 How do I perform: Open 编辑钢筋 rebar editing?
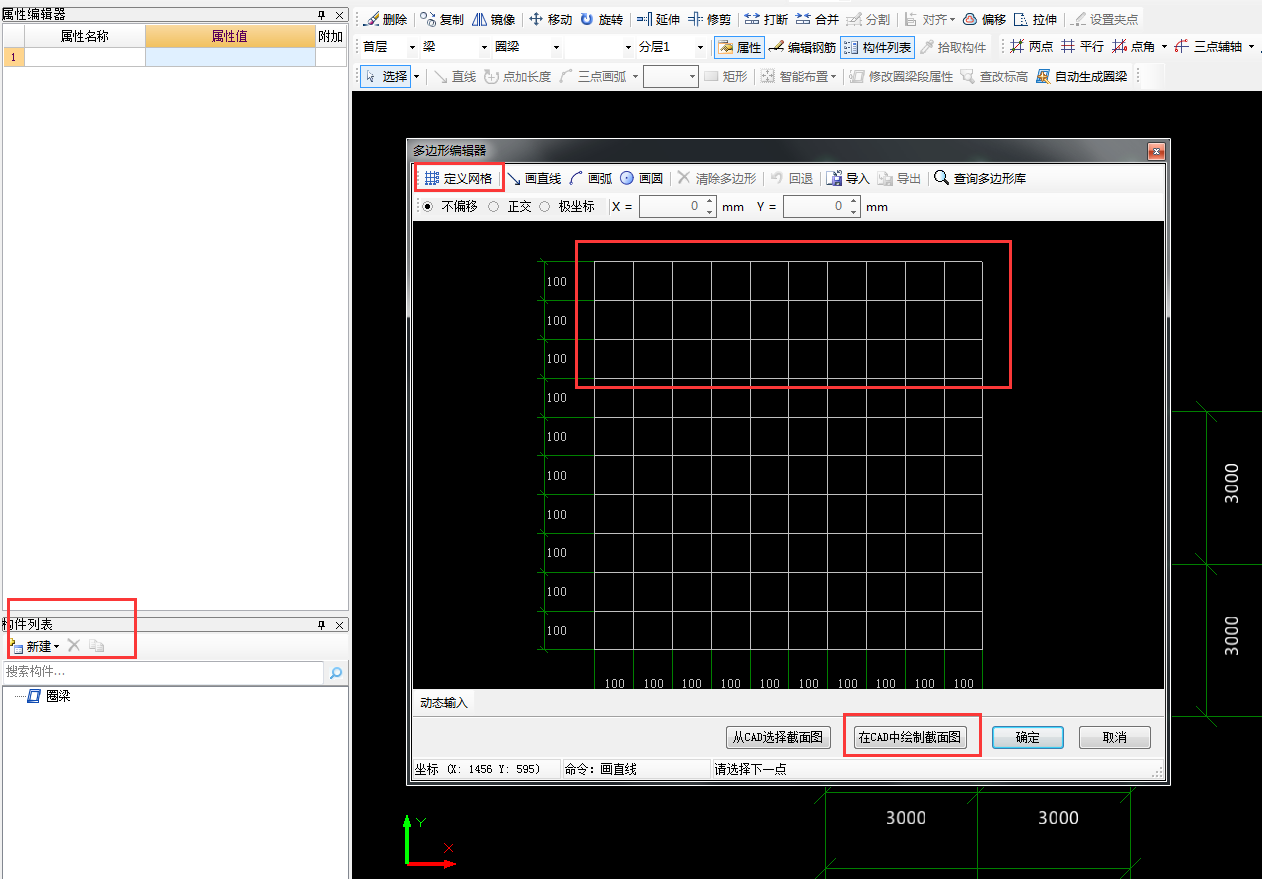[802, 47]
